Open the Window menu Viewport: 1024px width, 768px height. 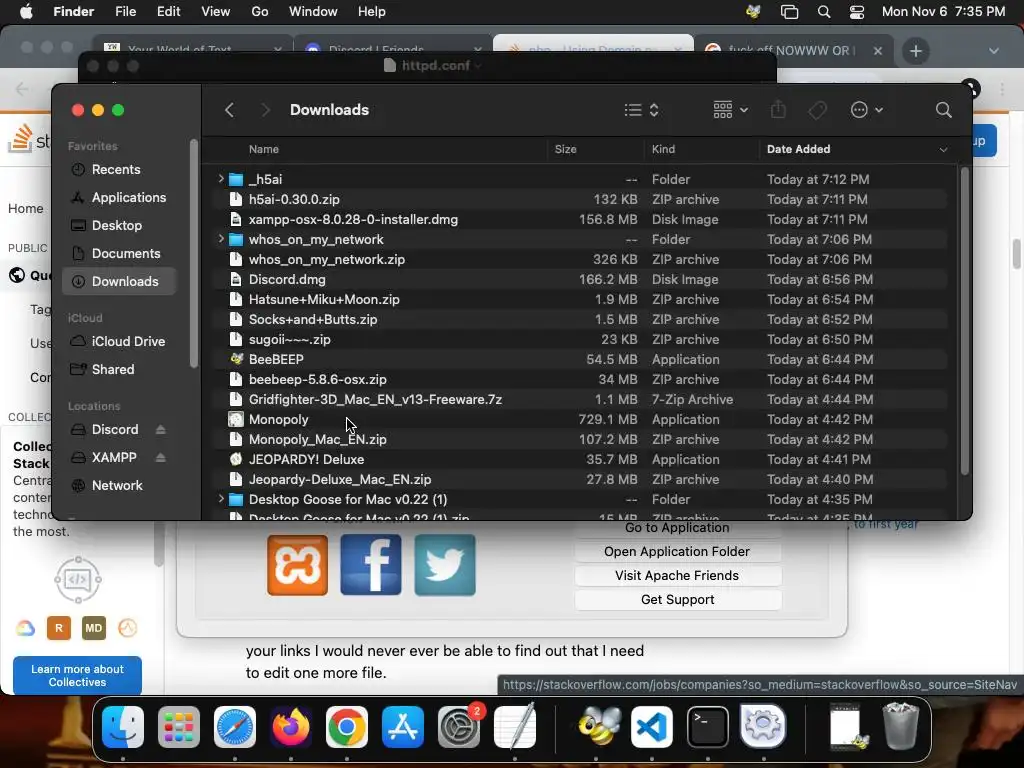[x=313, y=12]
